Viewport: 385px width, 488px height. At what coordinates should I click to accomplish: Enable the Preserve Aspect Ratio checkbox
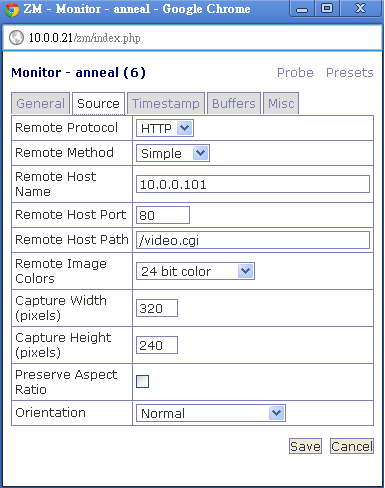tap(143, 381)
